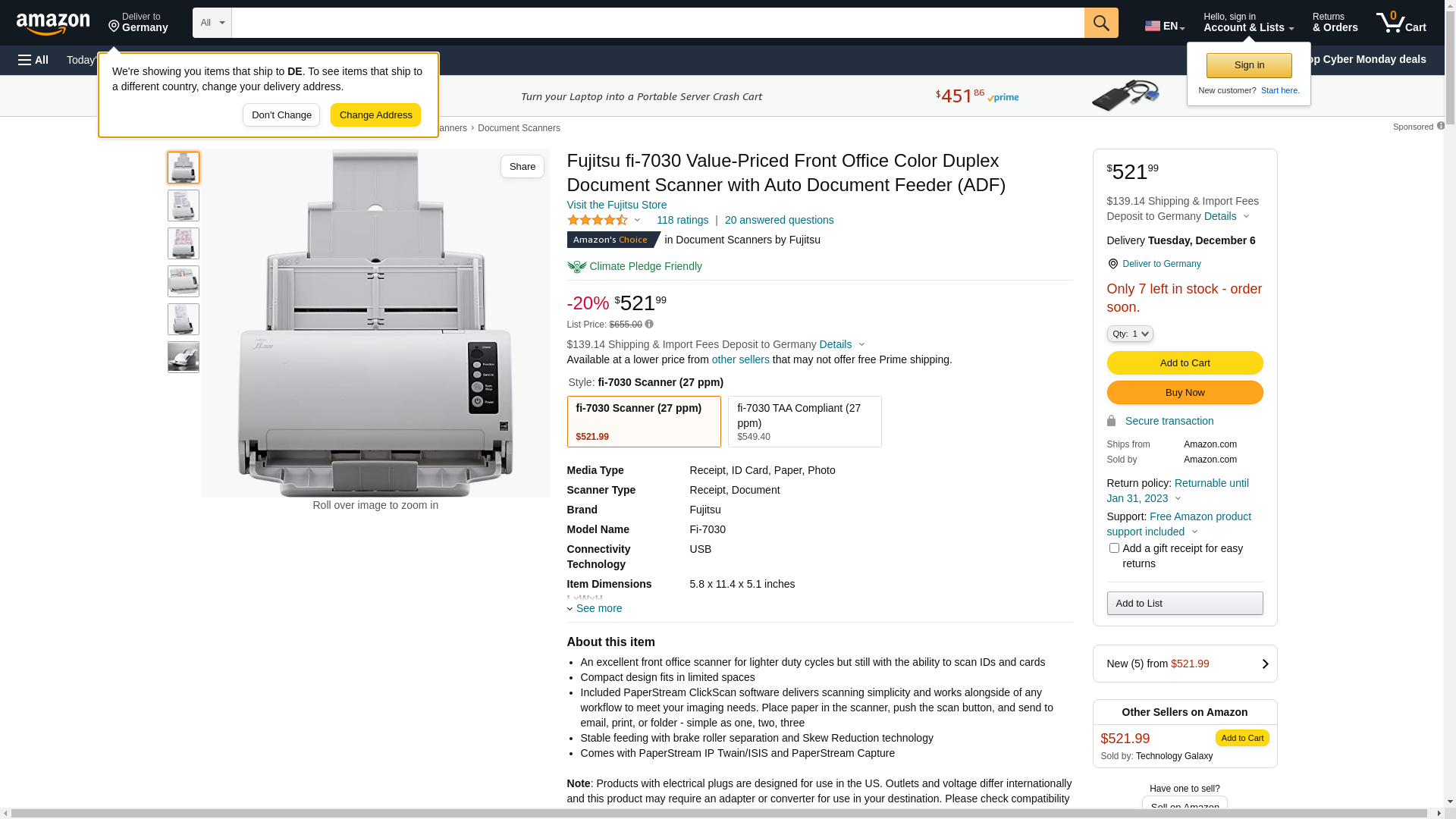
Task: Open Returns & Orders in the header
Action: (x=1335, y=23)
